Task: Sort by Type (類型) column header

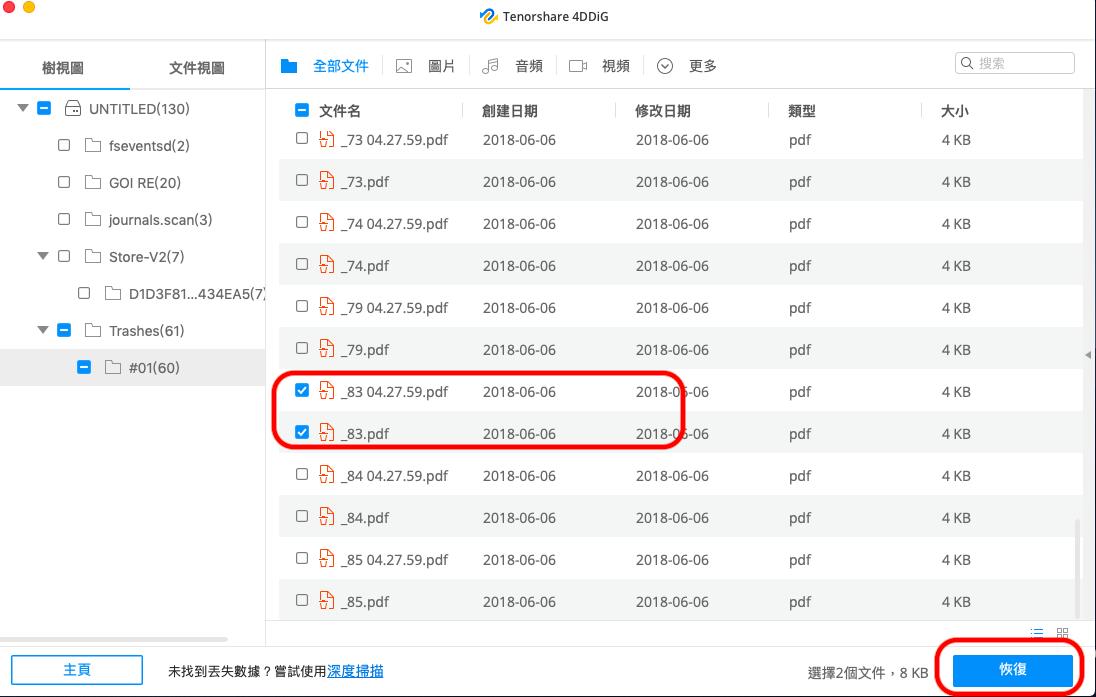Action: tap(802, 111)
